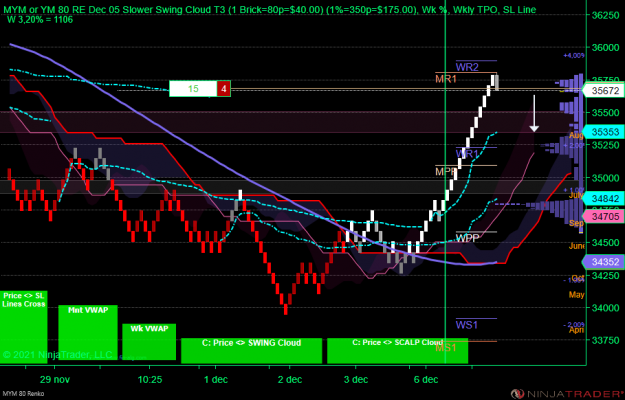The image size is (625, 400).
Task: Select the cyan 34842 price marker
Action: [x=603, y=198]
